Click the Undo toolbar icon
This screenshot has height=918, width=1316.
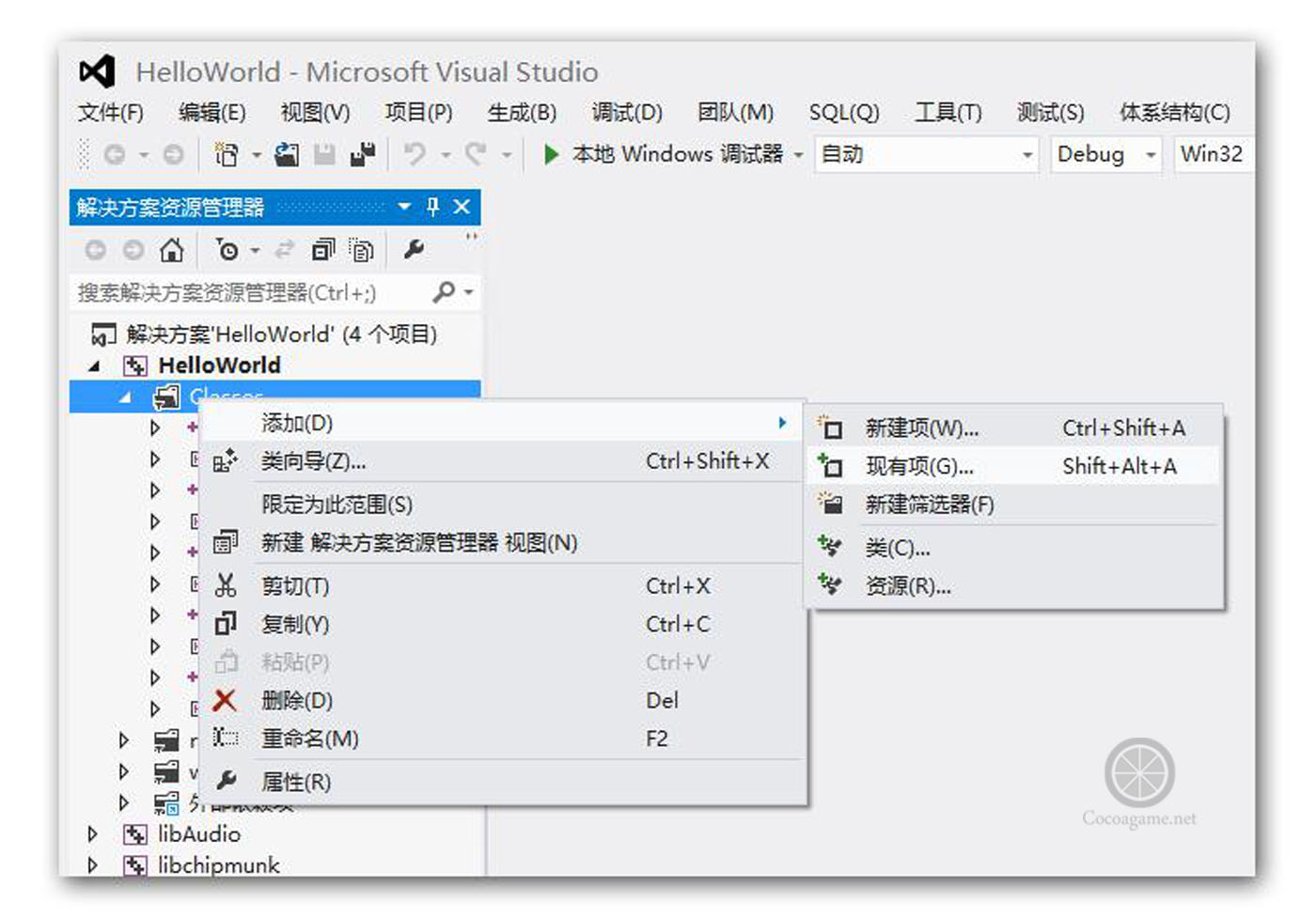coord(415,153)
